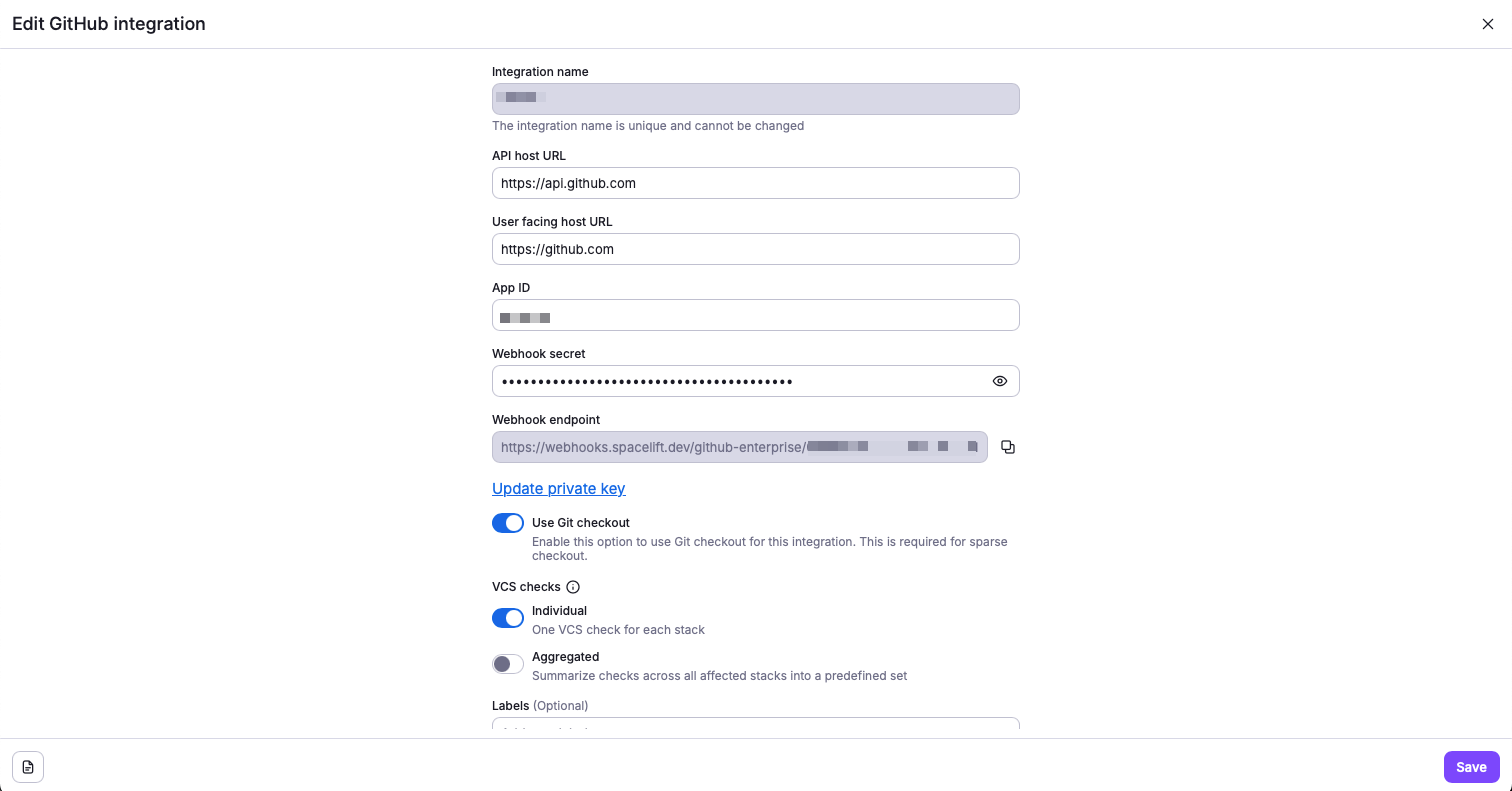
Task: Copy the webhook endpoint URL
Action: click(1008, 447)
